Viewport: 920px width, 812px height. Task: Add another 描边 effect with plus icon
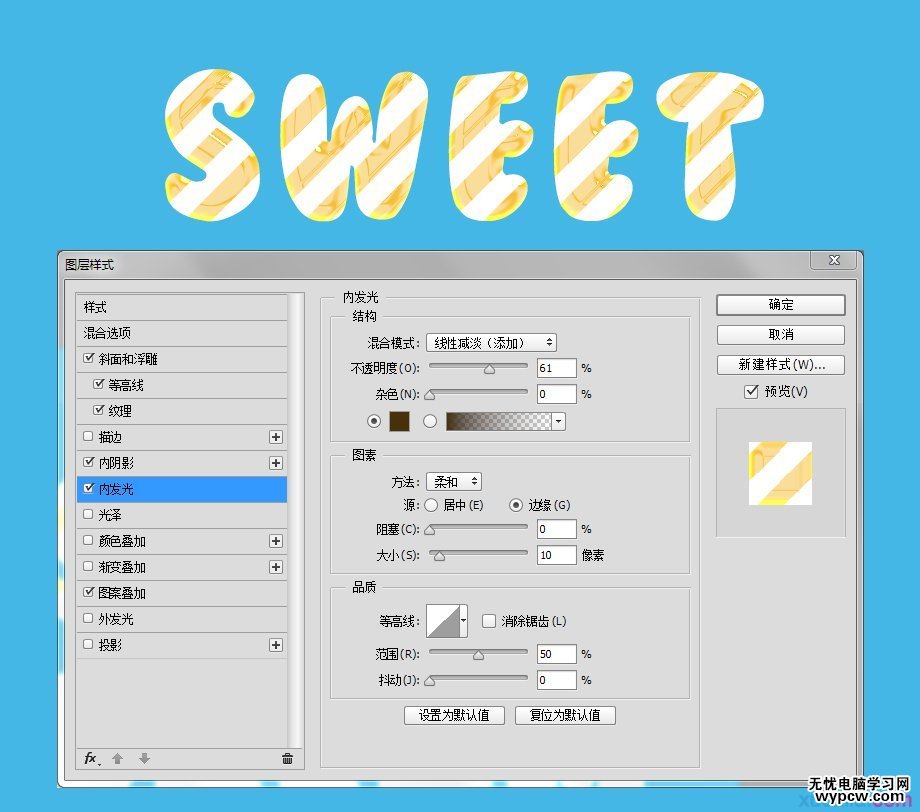point(276,437)
